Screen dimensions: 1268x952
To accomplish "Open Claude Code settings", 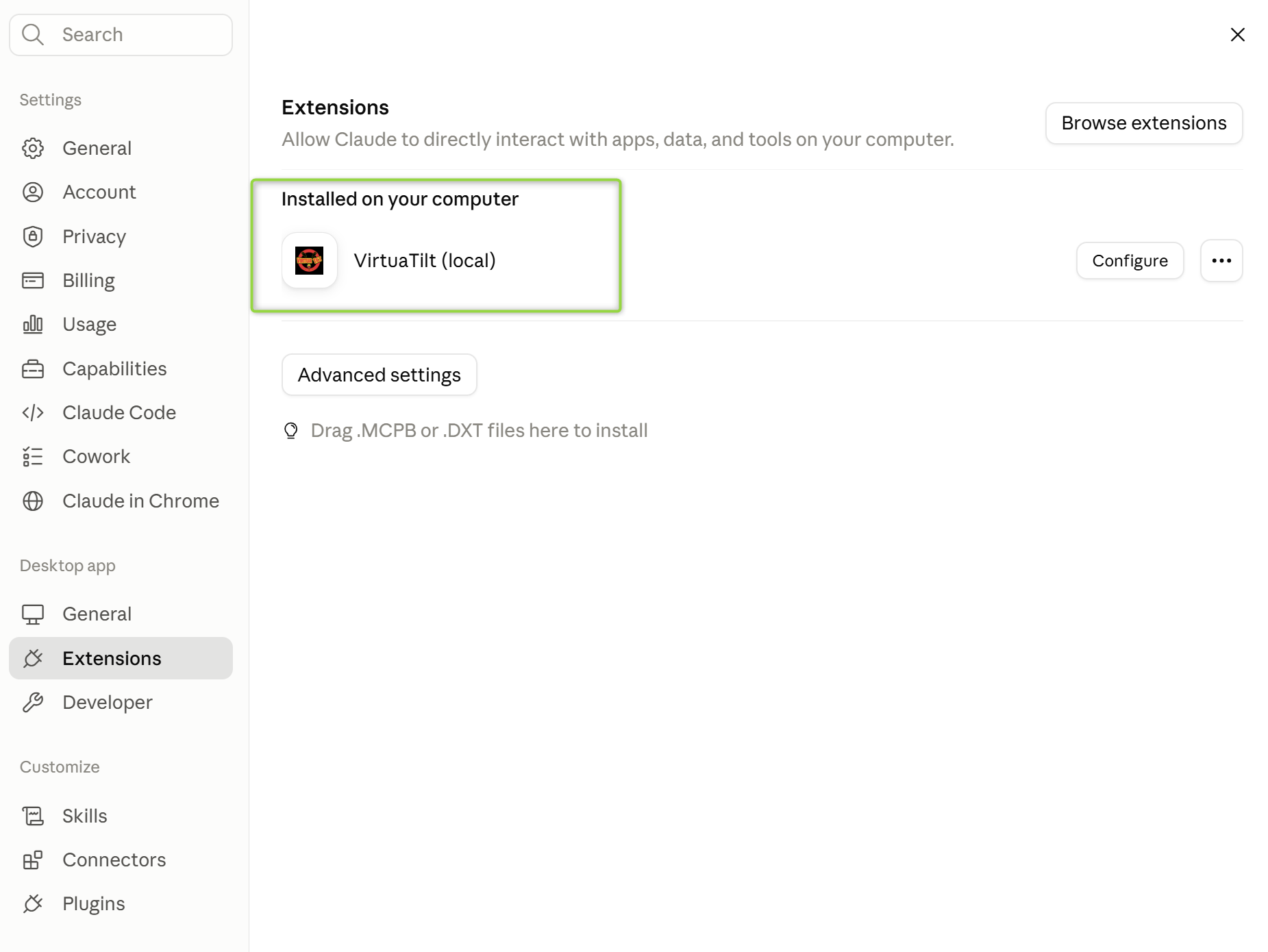I will pos(121,412).
